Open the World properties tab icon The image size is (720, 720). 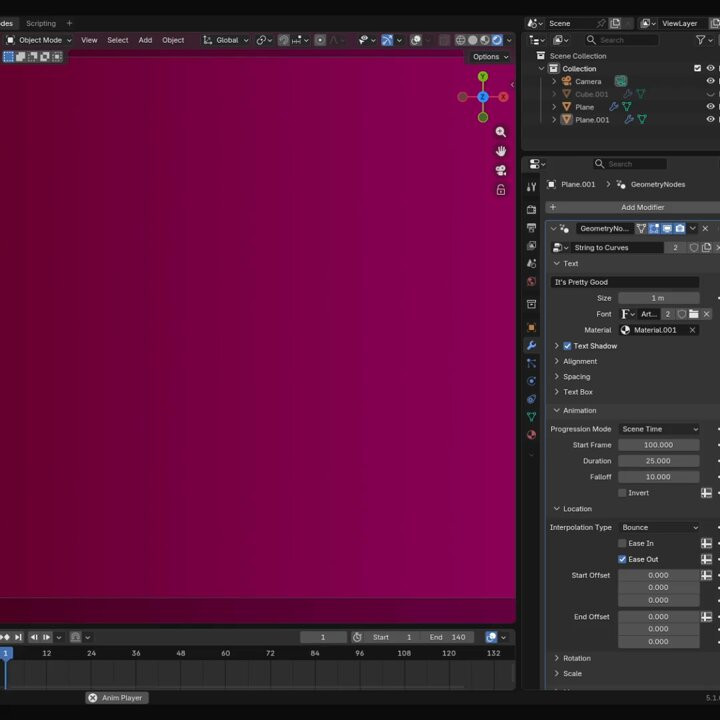tap(531, 282)
